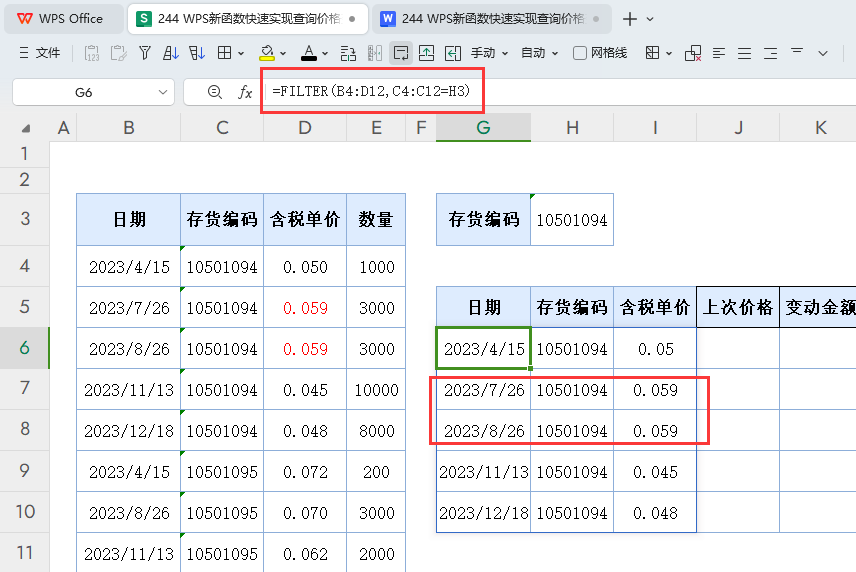This screenshot has width=856, height=572.
Task: Click the select-all corner triangle
Action: point(25,129)
